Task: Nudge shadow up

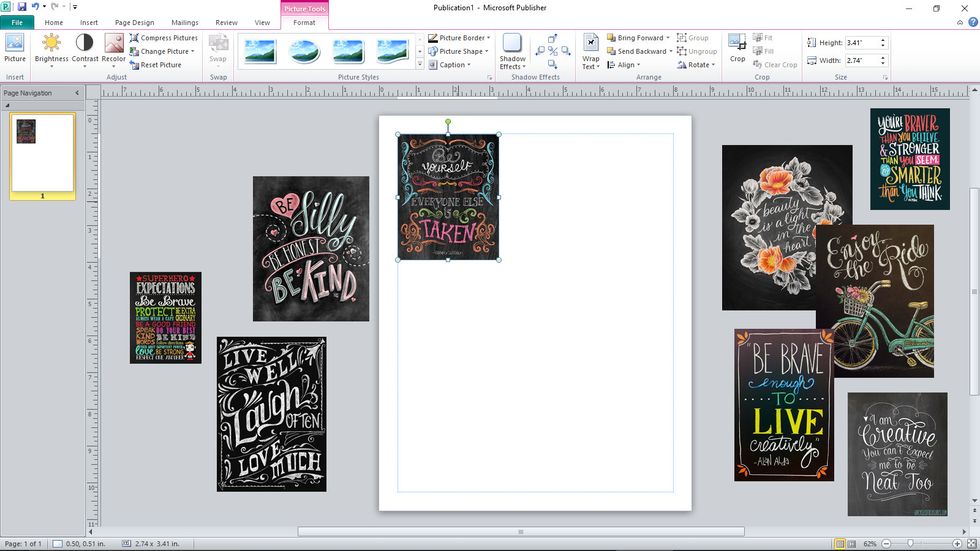Action: (x=552, y=39)
